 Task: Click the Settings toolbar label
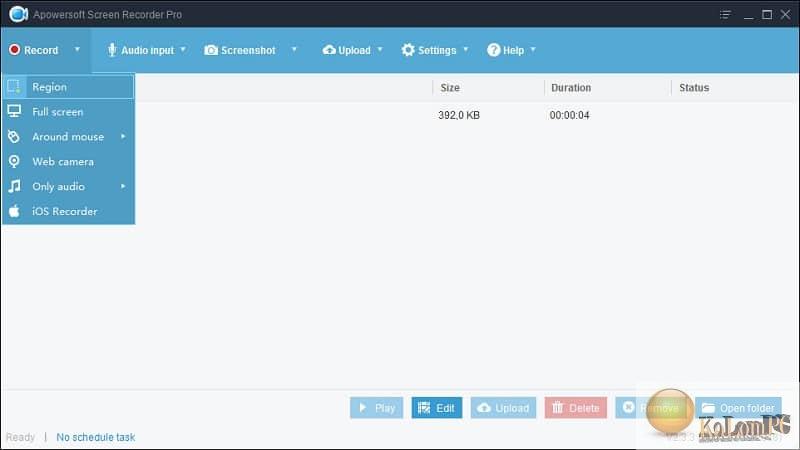click(x=437, y=50)
